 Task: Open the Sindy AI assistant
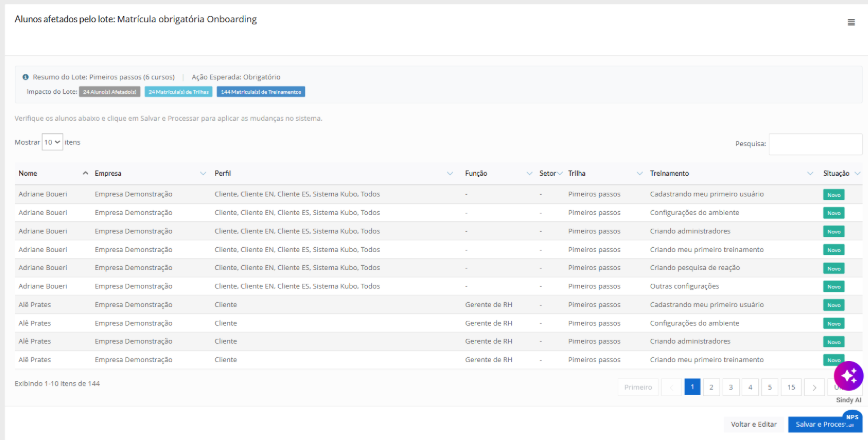pyautogui.click(x=849, y=376)
